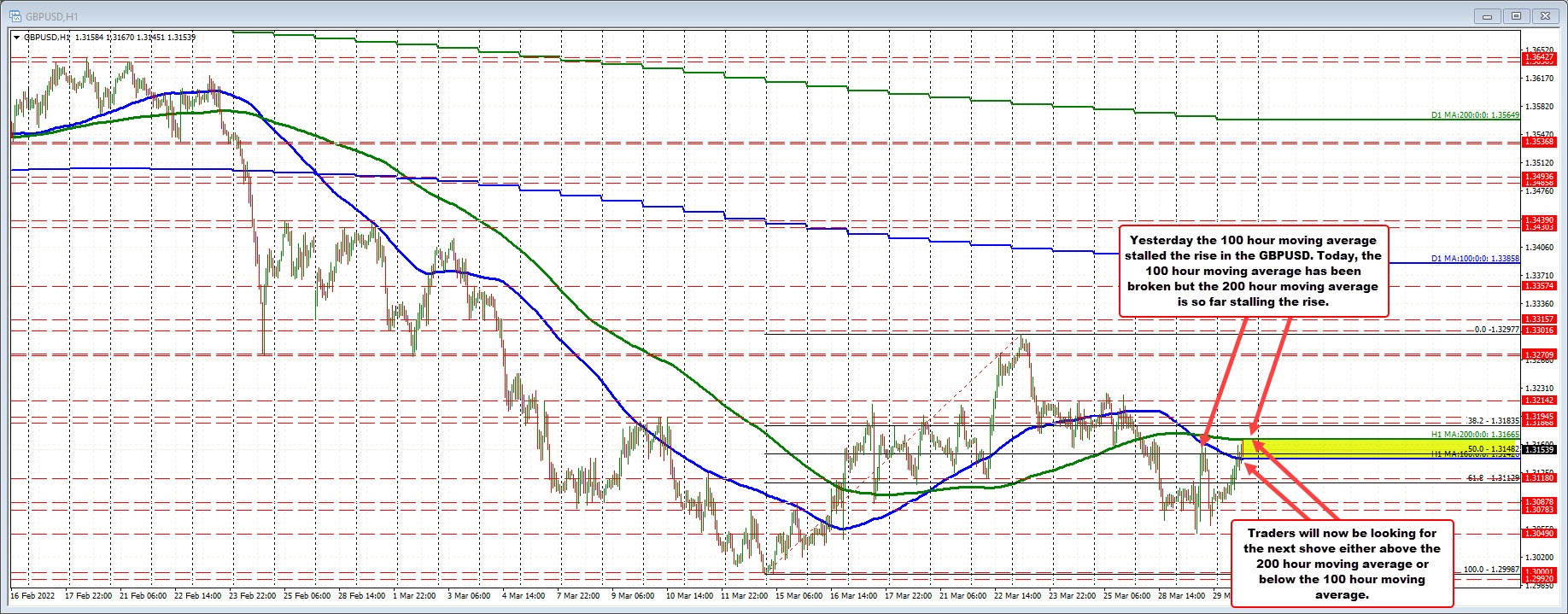
Task: Click the 0.0 - 1.32977 Fibonacci label
Action: tap(1496, 329)
